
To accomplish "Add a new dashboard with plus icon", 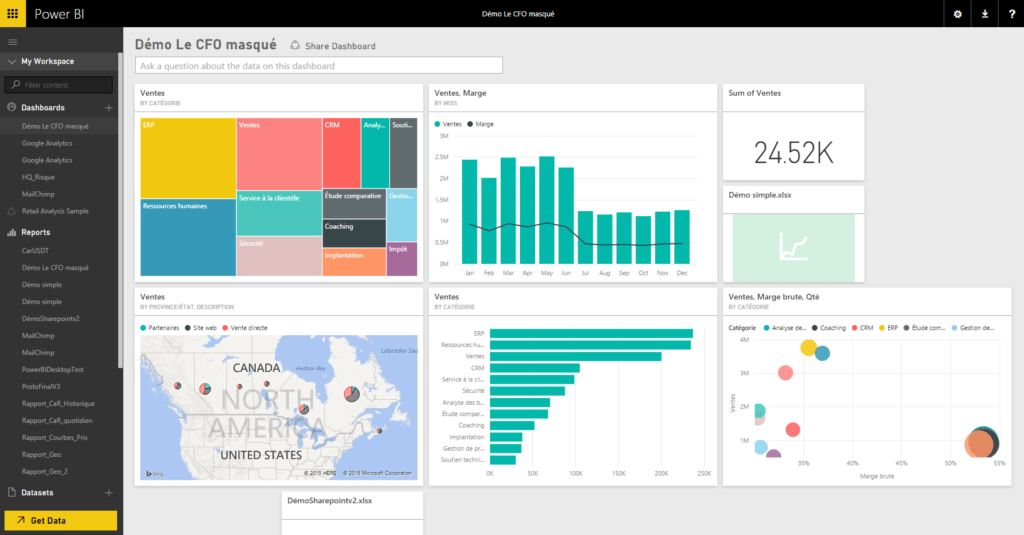I will (109, 107).
